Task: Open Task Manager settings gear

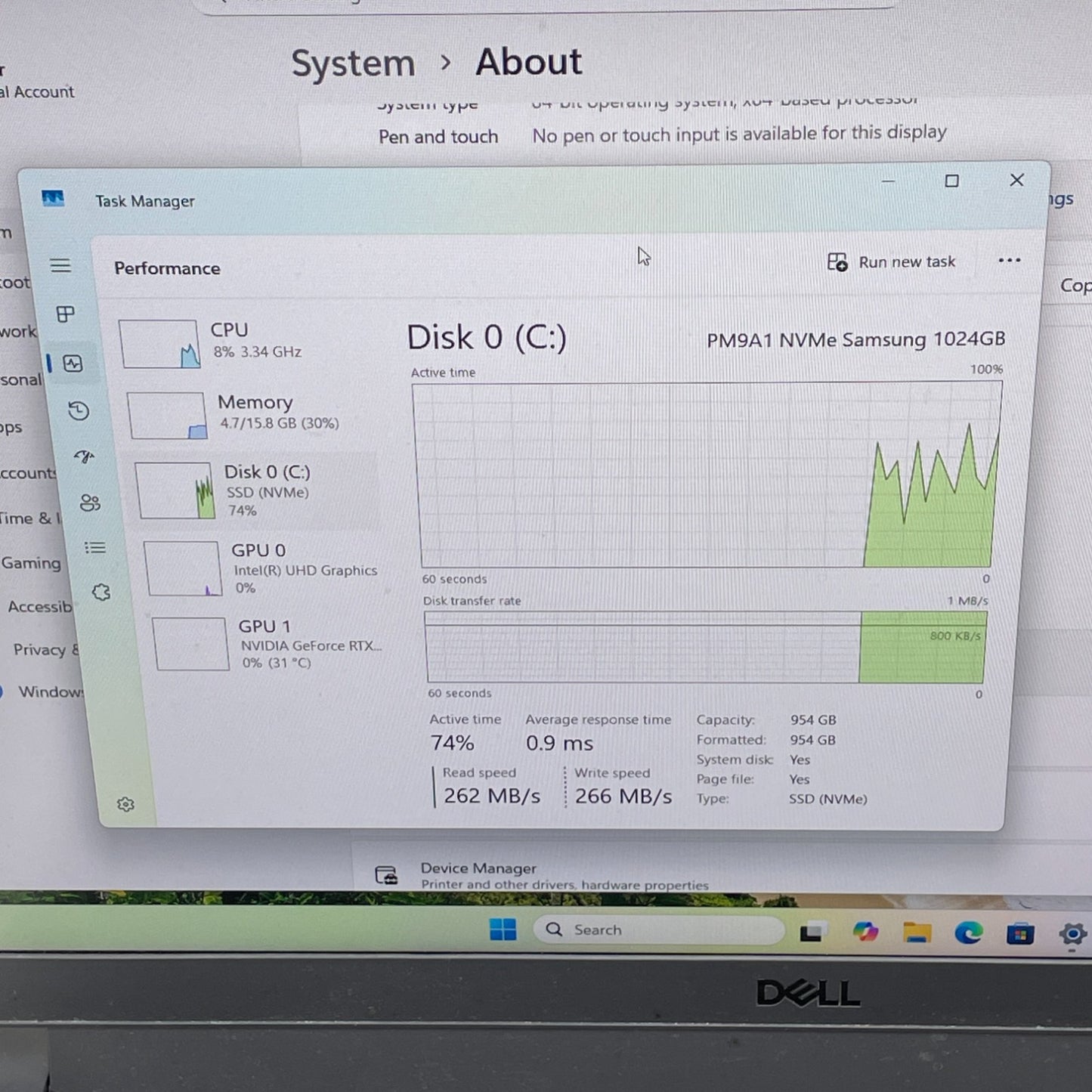Action: click(x=126, y=804)
